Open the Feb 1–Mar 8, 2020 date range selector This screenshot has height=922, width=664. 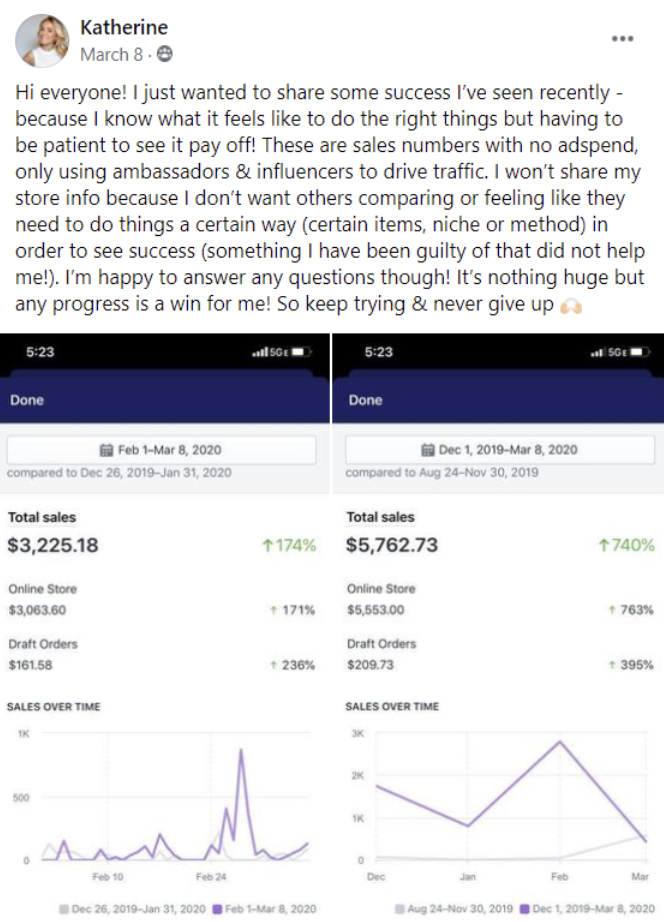click(163, 450)
